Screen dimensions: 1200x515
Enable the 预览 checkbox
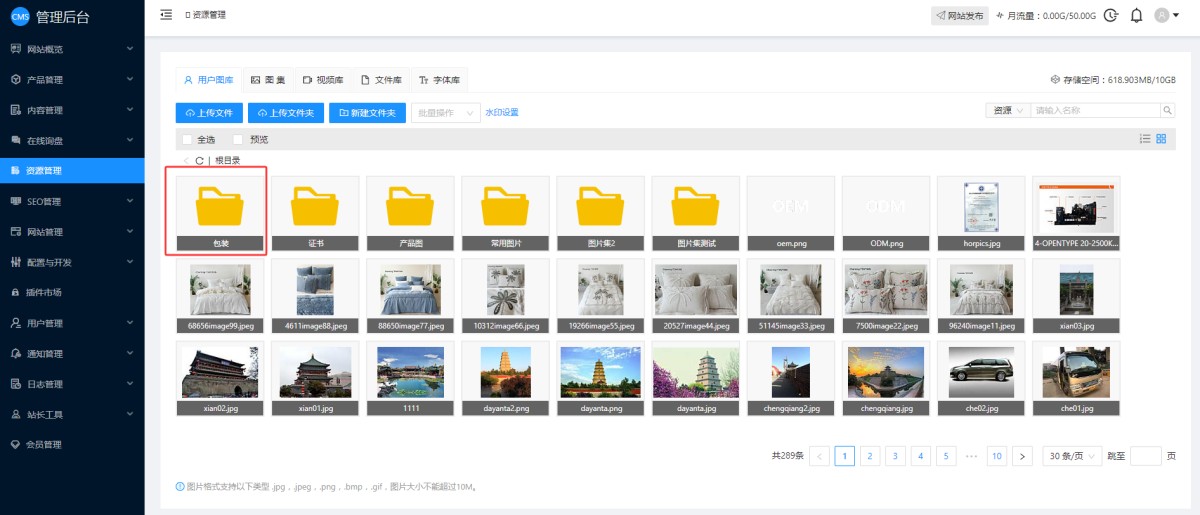point(238,140)
